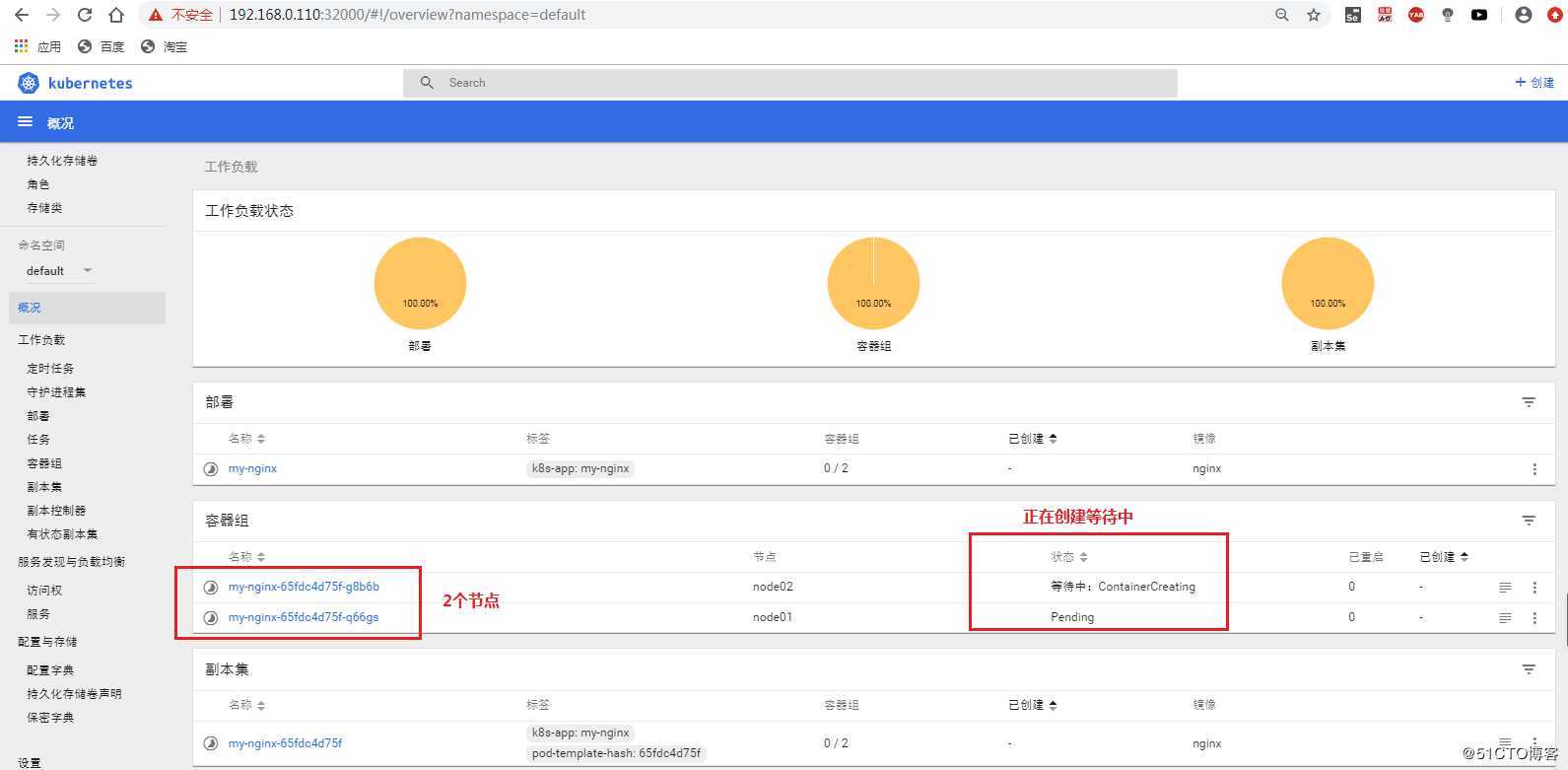Click the 部署 status pie chart
The height and width of the screenshot is (770, 1568).
(x=420, y=283)
